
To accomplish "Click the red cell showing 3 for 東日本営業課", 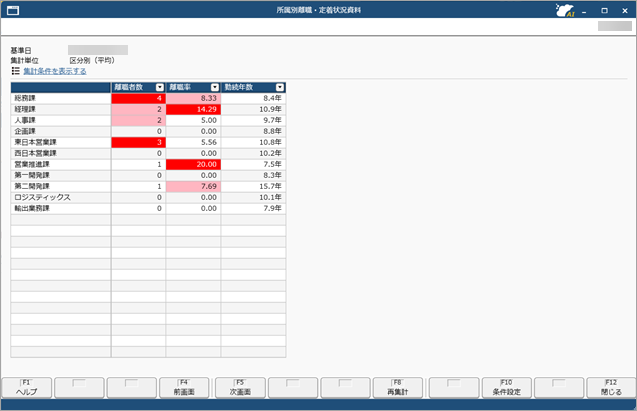I will pyautogui.click(x=139, y=142).
